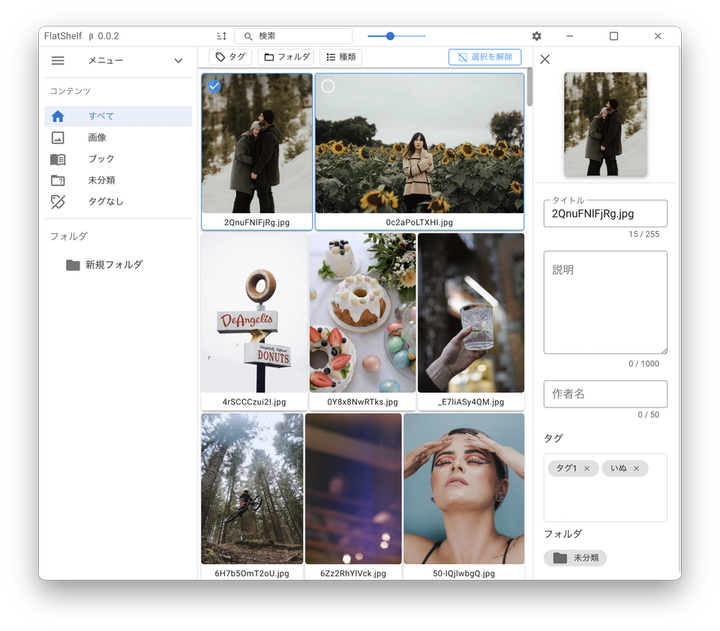The width and height of the screenshot is (720, 631).
Task: Uncheck the selected 2QnuFNIFjRg.jpg checkmark
Action: (214, 86)
